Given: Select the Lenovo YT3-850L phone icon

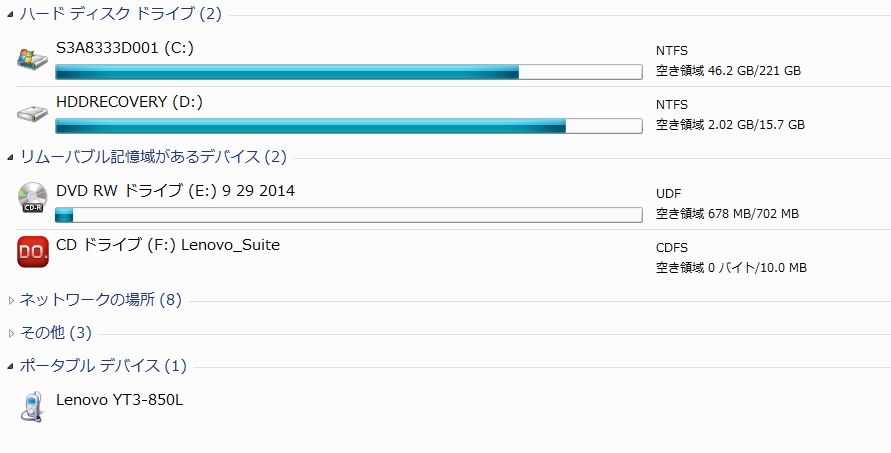Looking at the screenshot, I should (x=31, y=406).
